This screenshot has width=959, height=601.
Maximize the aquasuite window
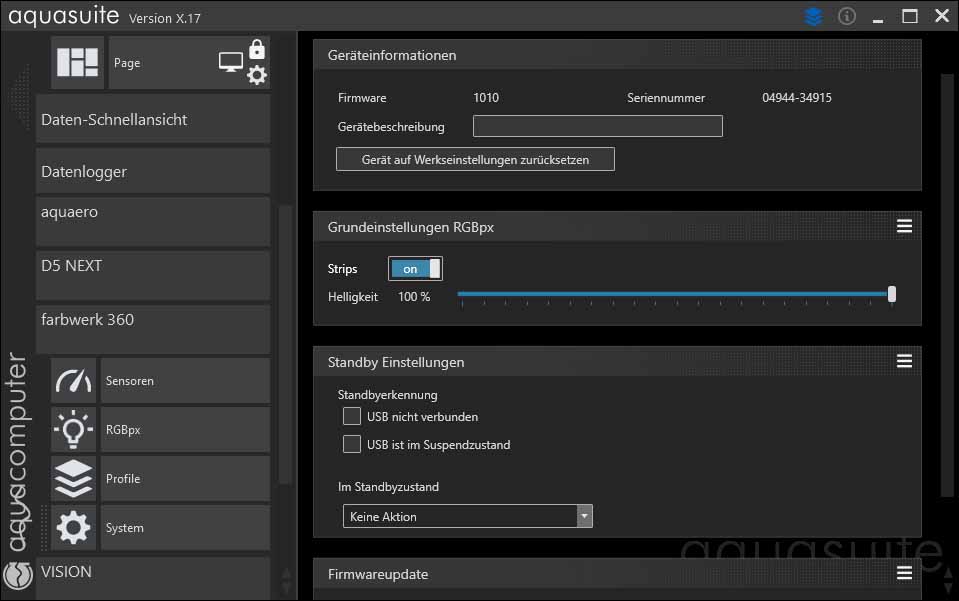[x=909, y=17]
